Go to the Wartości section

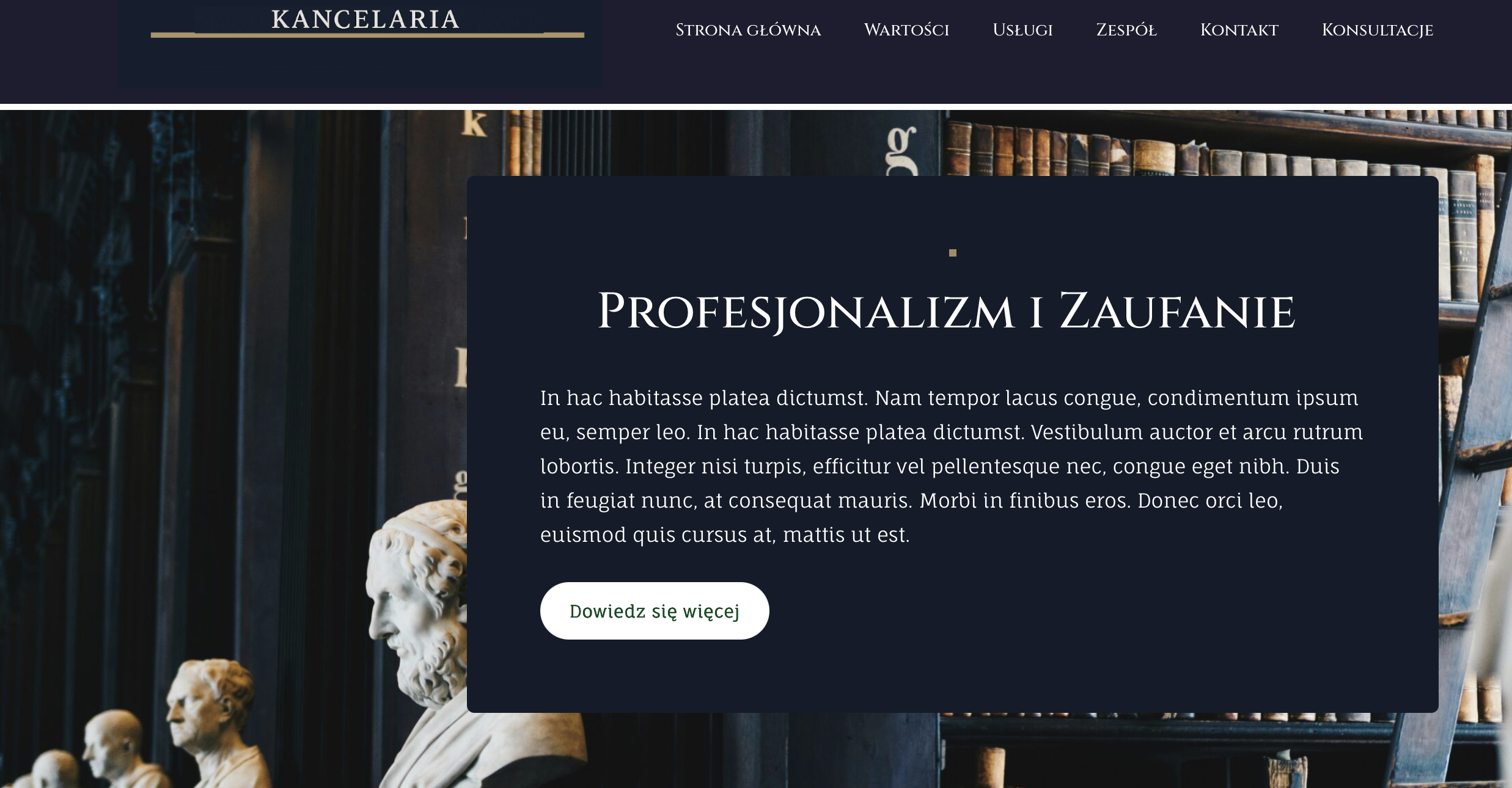click(906, 30)
